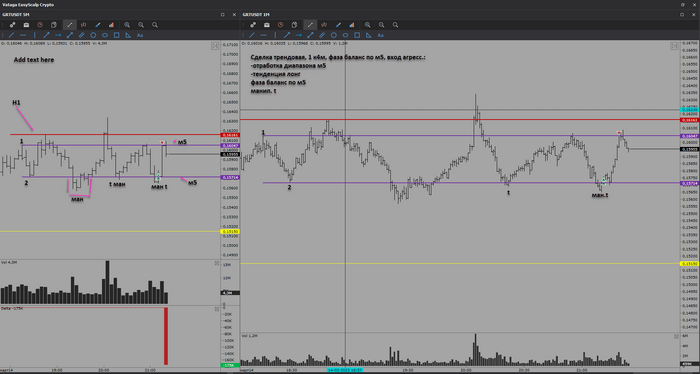
Task: Zoom out on the 1M chart
Action: [382, 25]
